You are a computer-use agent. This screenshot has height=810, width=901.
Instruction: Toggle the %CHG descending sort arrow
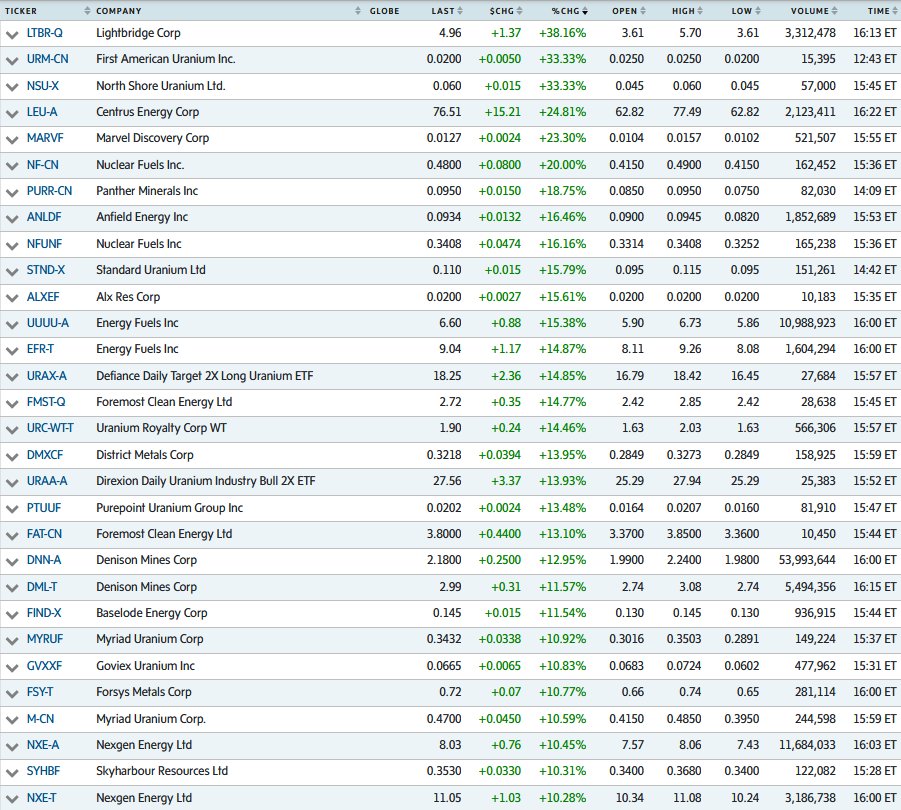pyautogui.click(x=585, y=11)
